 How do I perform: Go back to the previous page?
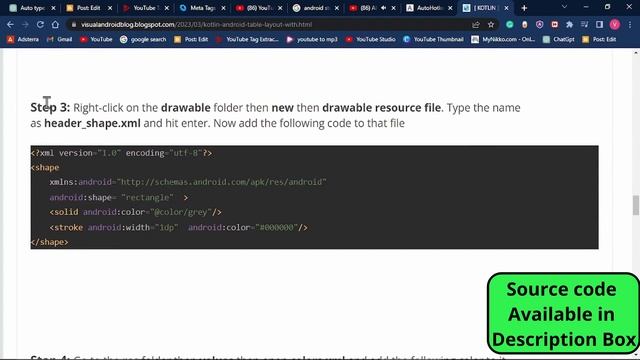pyautogui.click(x=10, y=24)
